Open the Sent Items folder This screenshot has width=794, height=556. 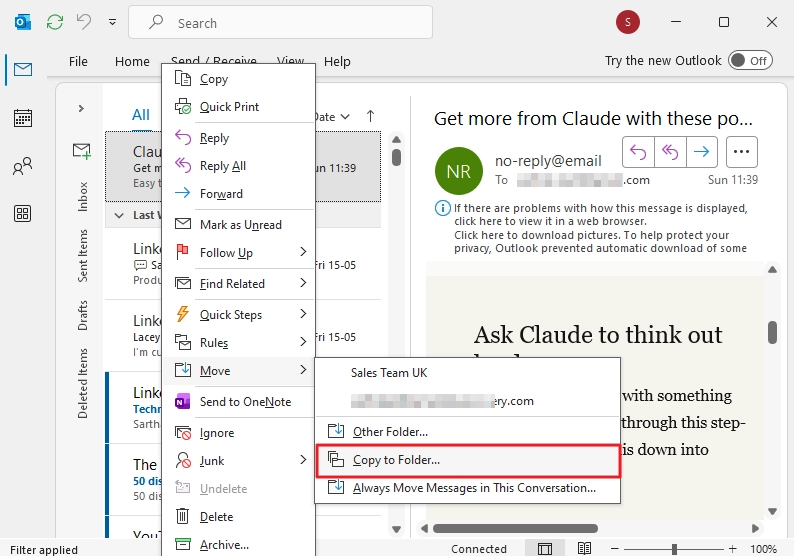tap(82, 256)
